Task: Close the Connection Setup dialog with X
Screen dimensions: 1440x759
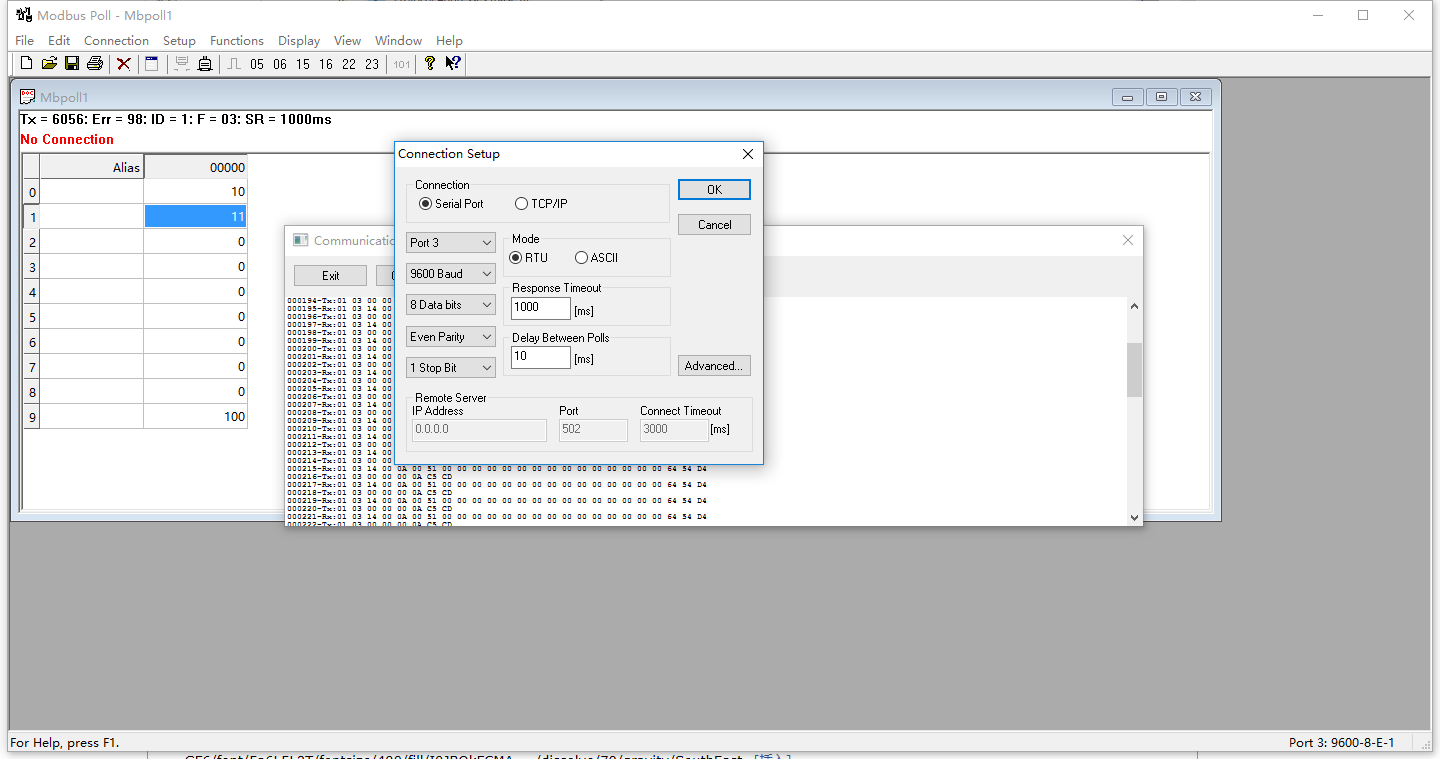Action: click(x=747, y=154)
